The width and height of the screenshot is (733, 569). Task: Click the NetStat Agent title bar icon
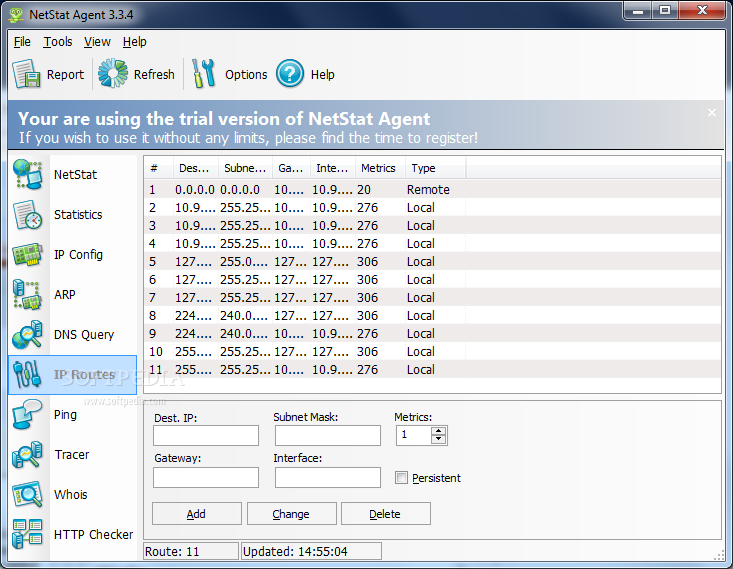point(16,14)
